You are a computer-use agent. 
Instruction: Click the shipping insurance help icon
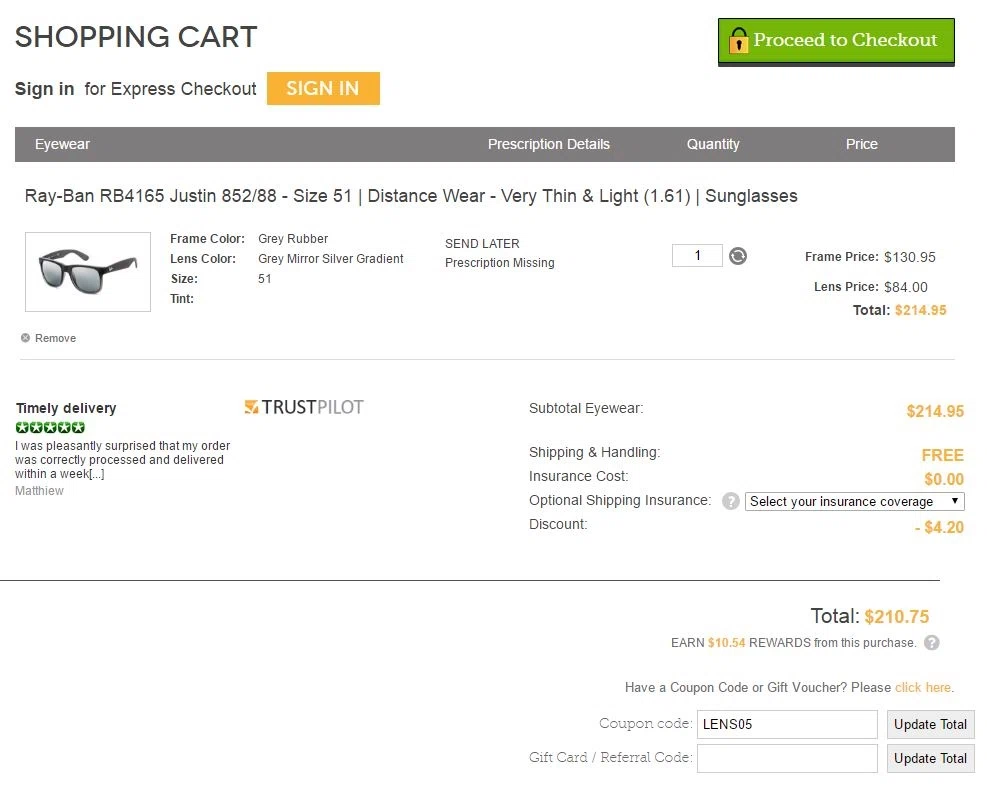pyautogui.click(x=730, y=501)
